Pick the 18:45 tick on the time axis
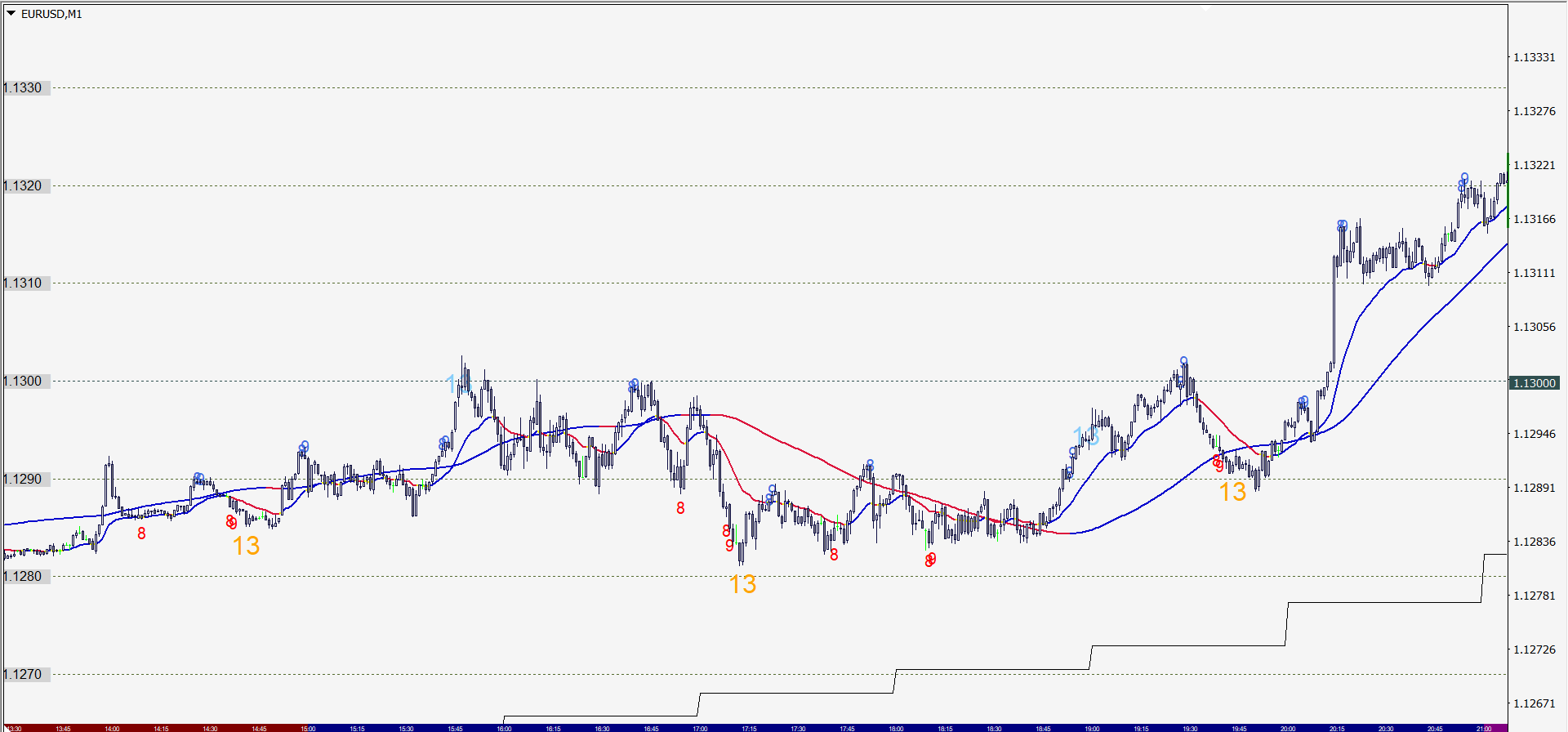Screen dimensions: 1568x732 [x=1043, y=728]
